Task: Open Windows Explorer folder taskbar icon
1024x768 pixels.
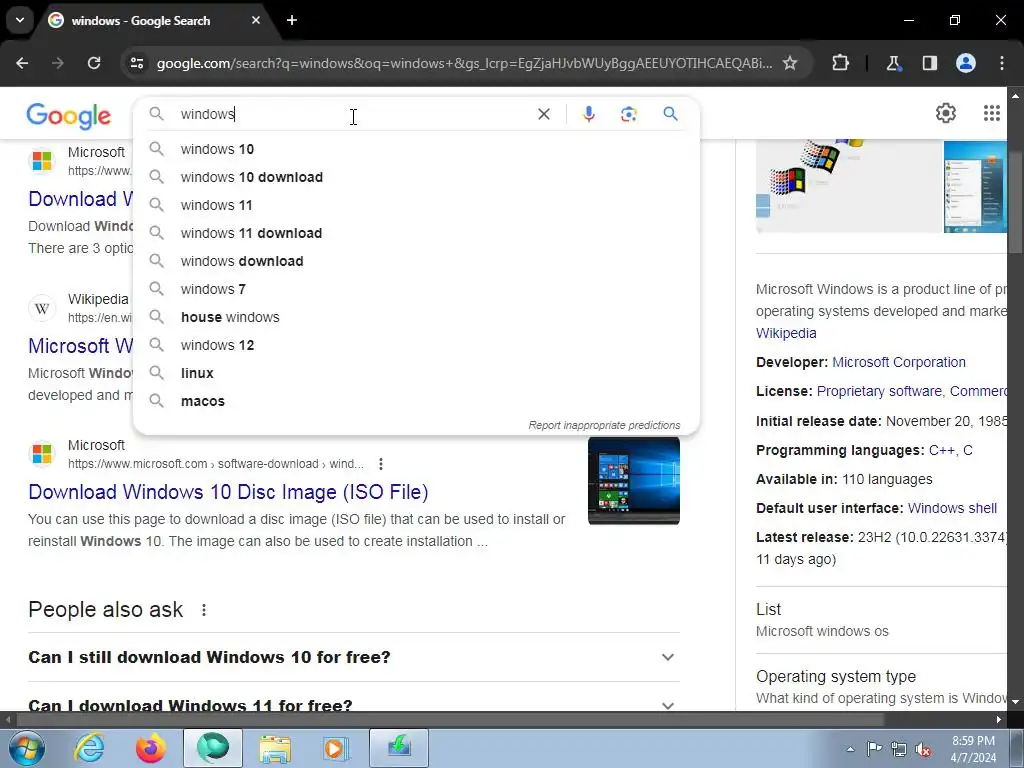Action: click(x=275, y=748)
